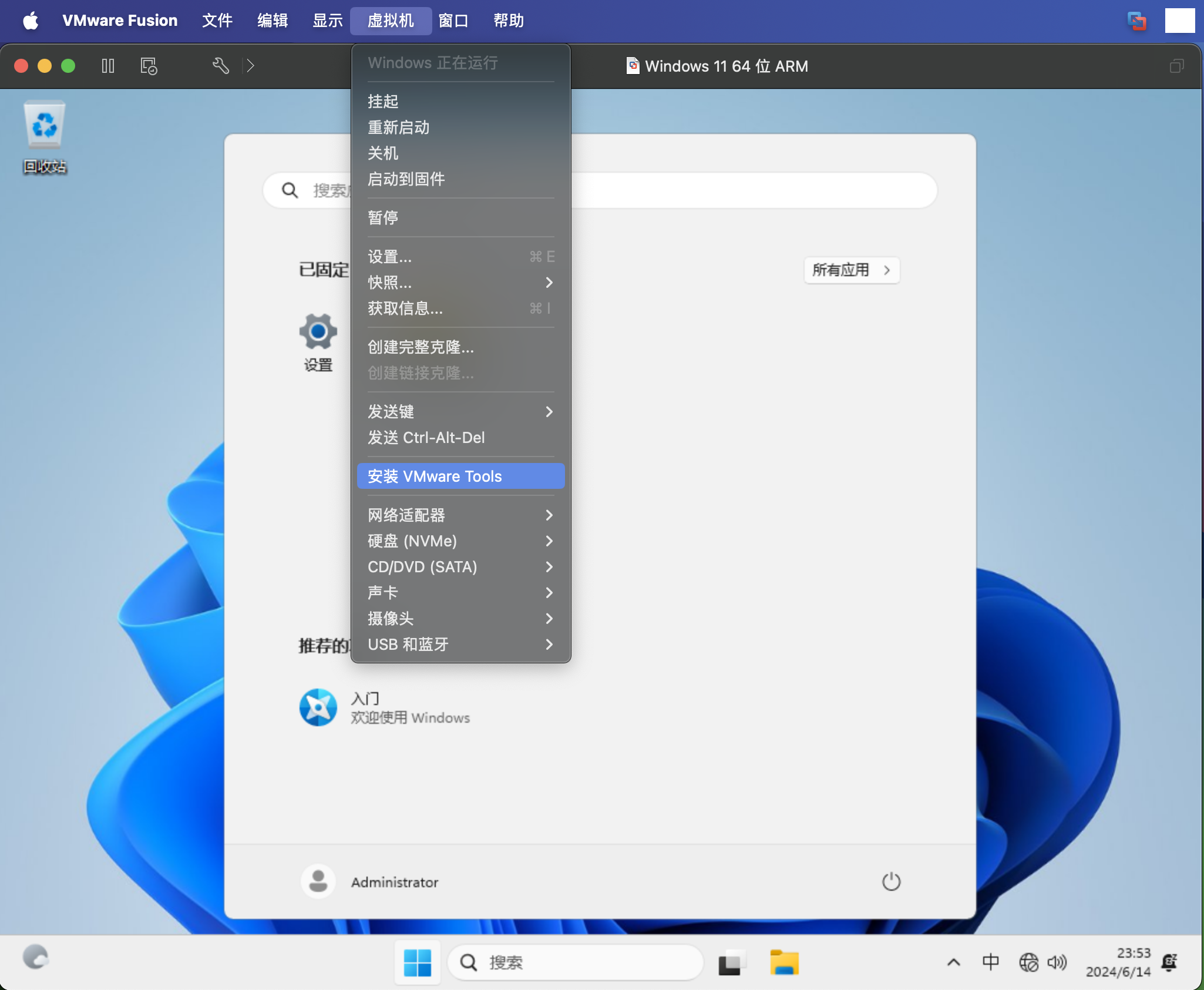Image resolution: width=1204 pixels, height=990 pixels.
Task: Open the 编辑 menu
Action: coord(273,21)
